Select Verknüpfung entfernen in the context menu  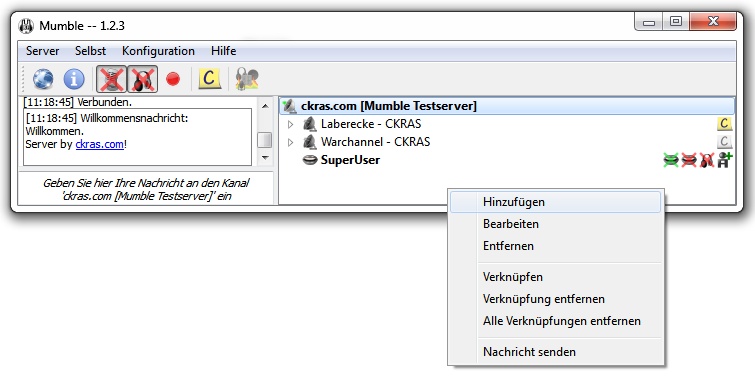pos(556,299)
